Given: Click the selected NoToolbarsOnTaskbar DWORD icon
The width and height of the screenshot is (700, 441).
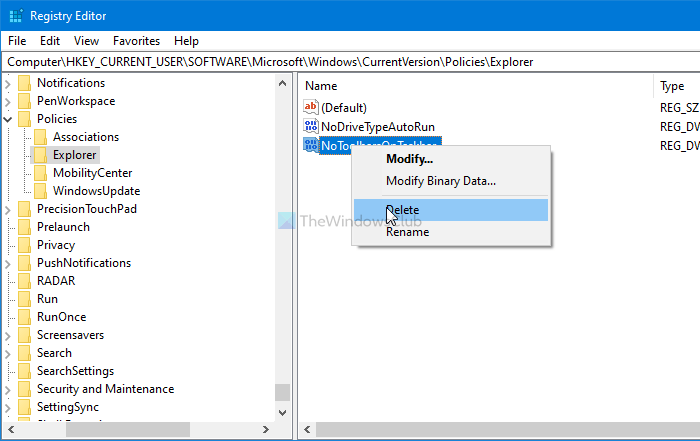Looking at the screenshot, I should (x=311, y=145).
